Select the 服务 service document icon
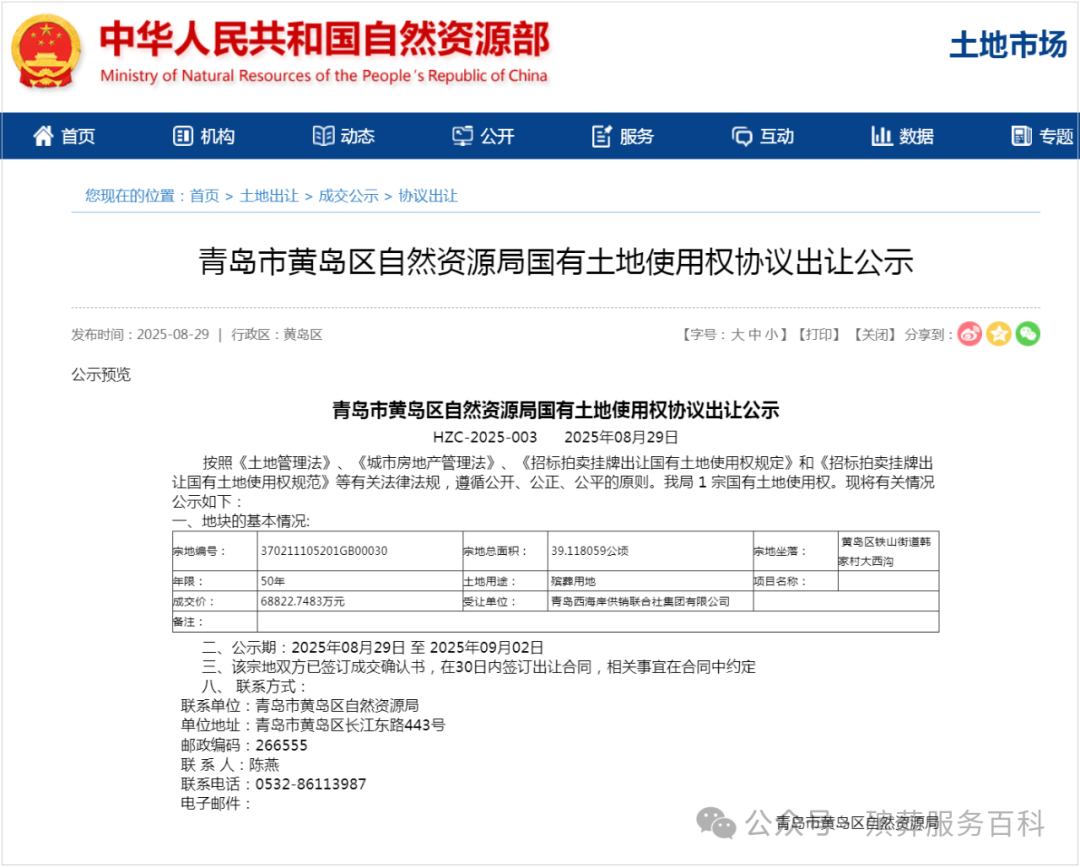The image size is (1080, 867). (x=601, y=134)
